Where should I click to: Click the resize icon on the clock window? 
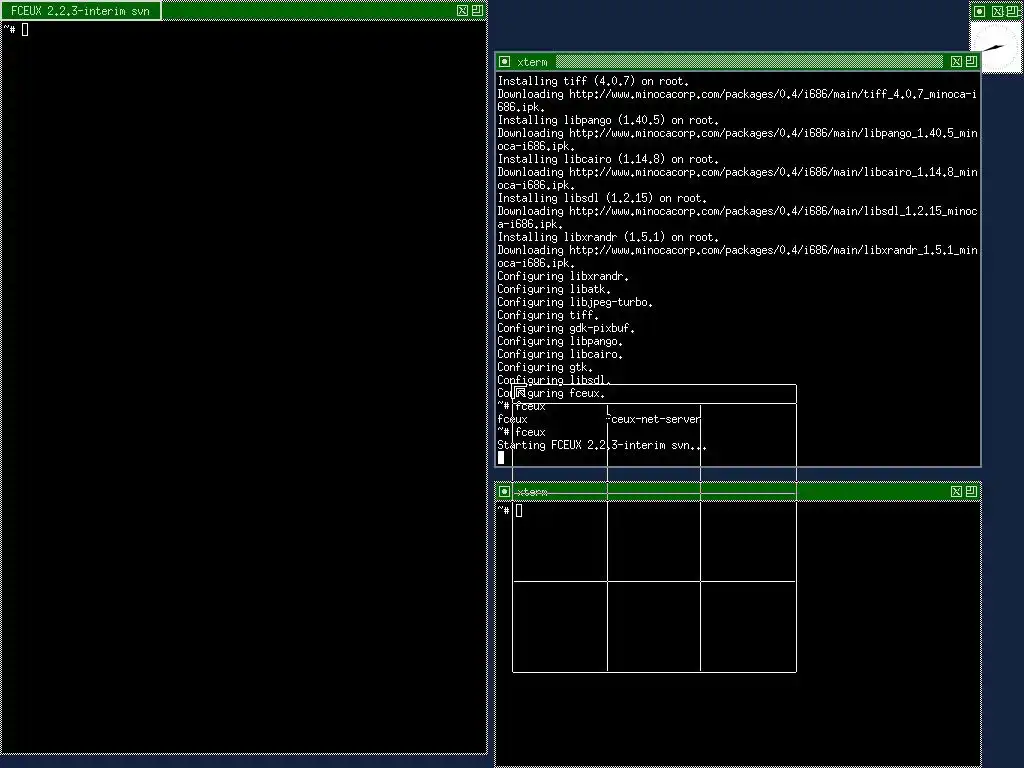point(1012,11)
